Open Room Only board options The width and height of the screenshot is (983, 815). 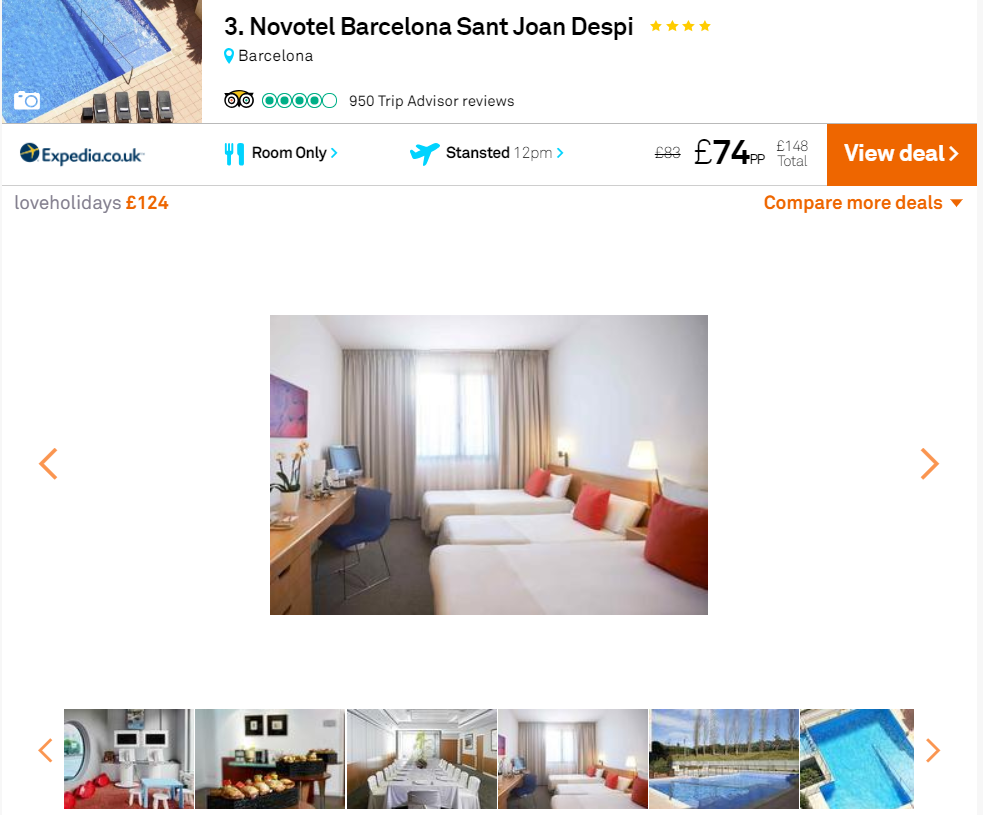click(x=295, y=153)
